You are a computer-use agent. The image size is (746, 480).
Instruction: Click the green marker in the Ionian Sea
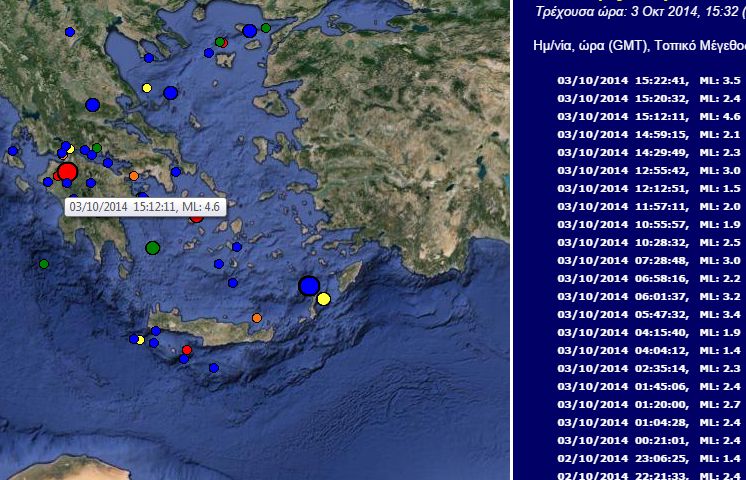pos(44,264)
